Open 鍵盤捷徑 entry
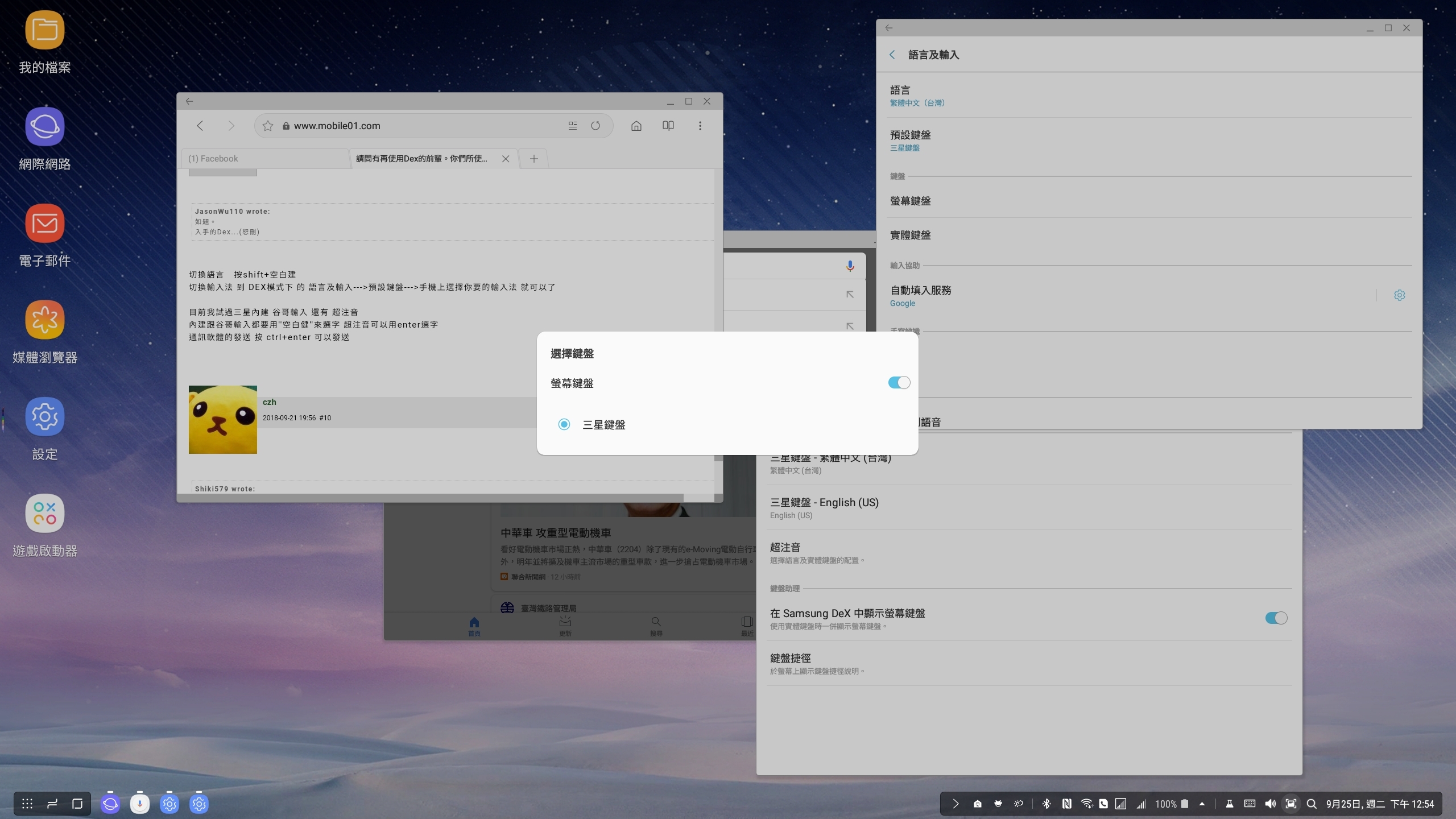This screenshot has width=1456, height=819. [1029, 664]
